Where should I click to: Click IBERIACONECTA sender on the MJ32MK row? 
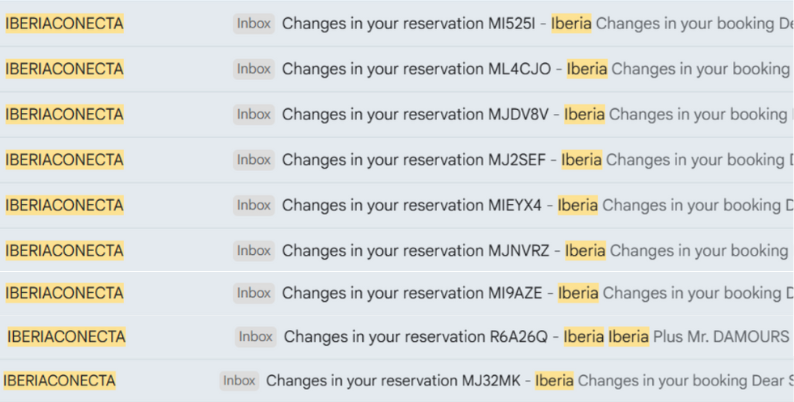(x=60, y=381)
